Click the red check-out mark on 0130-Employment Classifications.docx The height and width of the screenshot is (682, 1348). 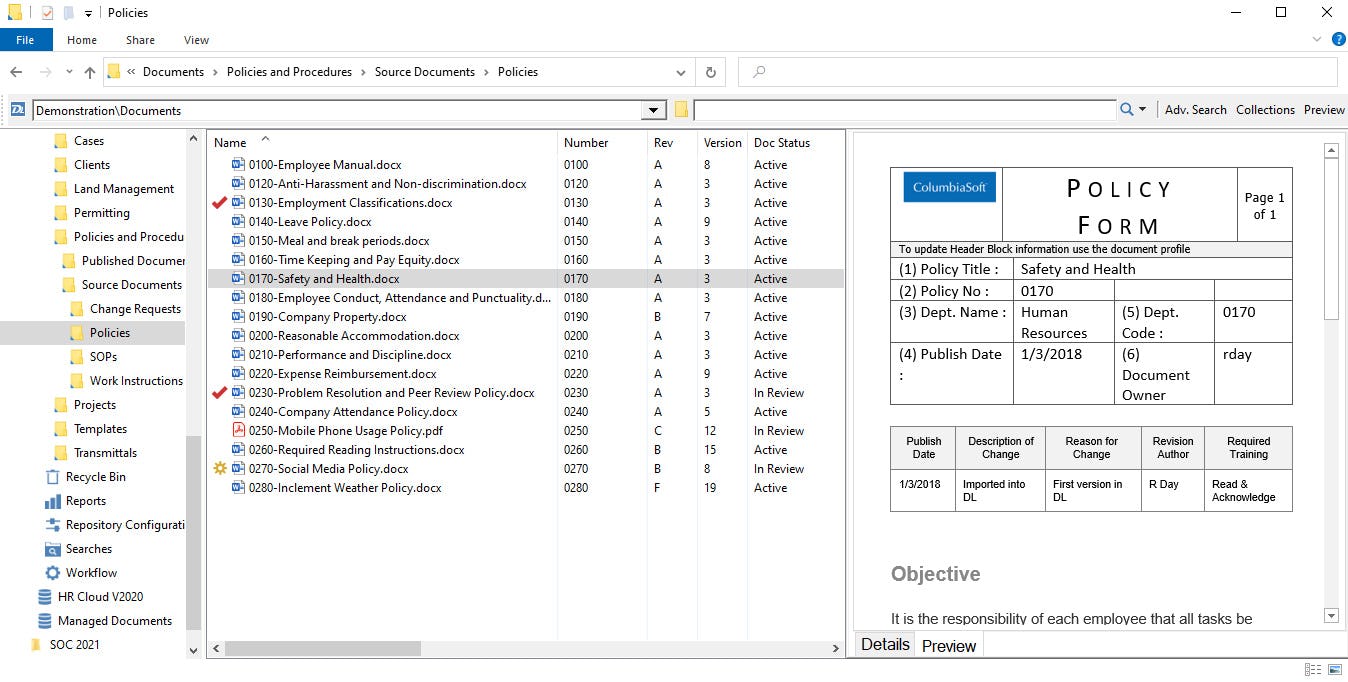pos(219,202)
